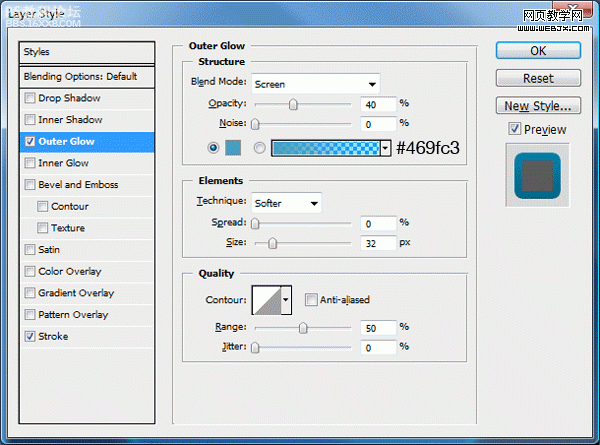600x445 pixels.
Task: Enable the Contour sub-option checkbox
Action: [42, 207]
